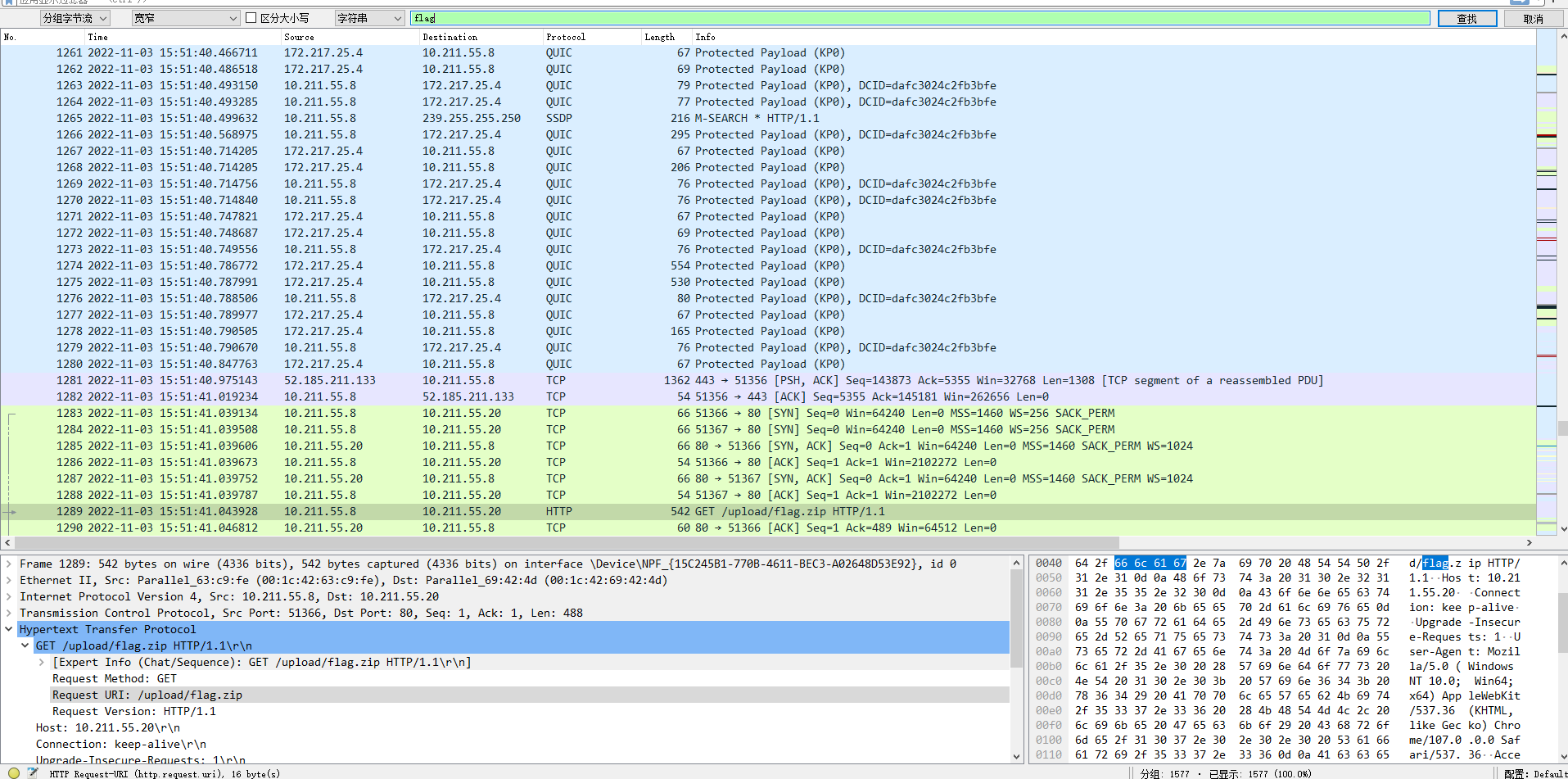The width and height of the screenshot is (1568, 779).
Task: Click the packet list horizontal scrollbar
Action: [567, 542]
